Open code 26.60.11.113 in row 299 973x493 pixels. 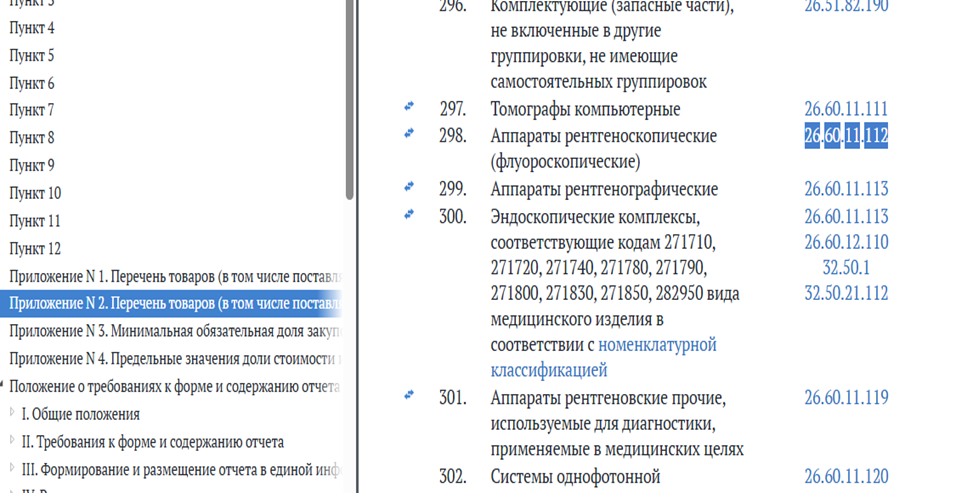point(846,189)
